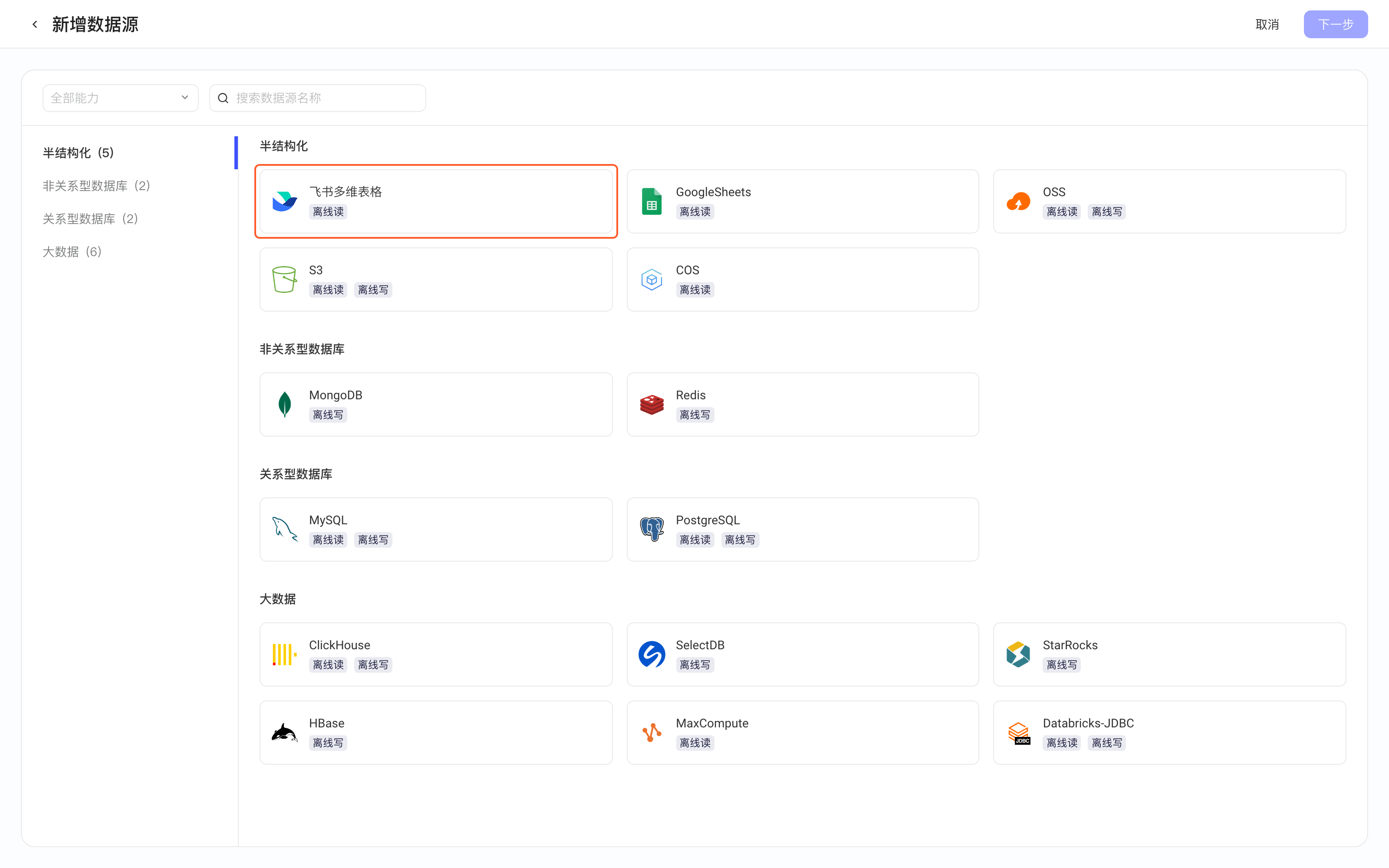Click the HBase card's 离线写 tag
1389x868 pixels.
click(328, 743)
